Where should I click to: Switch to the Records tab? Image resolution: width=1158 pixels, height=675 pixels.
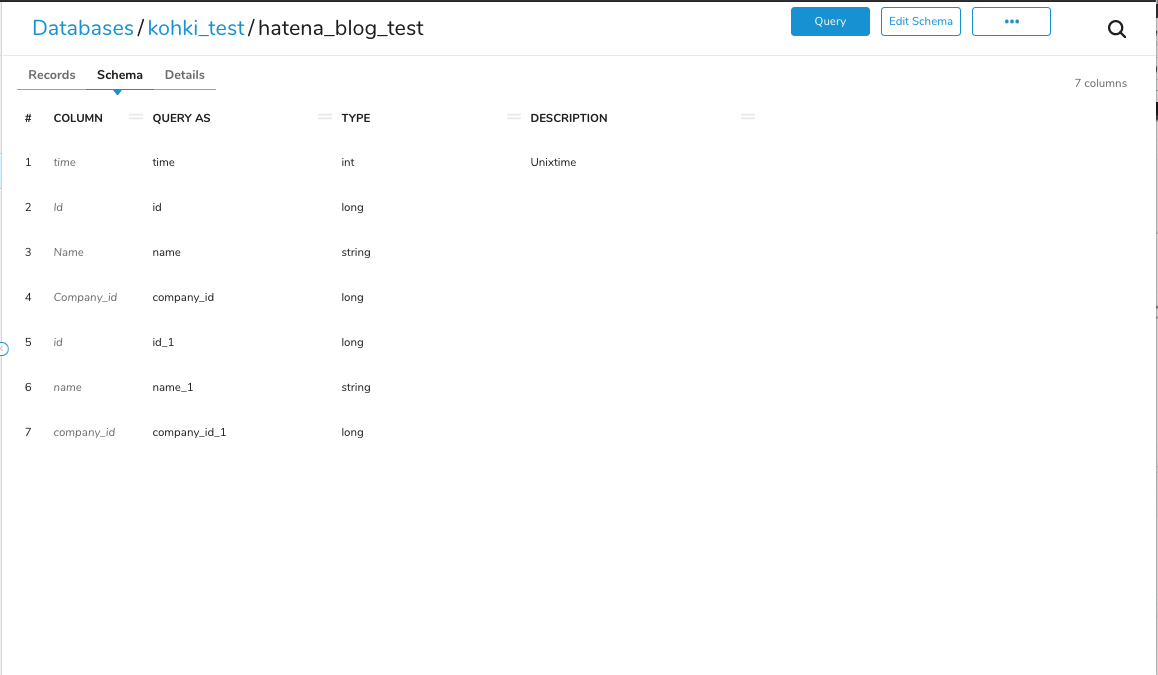coord(52,75)
